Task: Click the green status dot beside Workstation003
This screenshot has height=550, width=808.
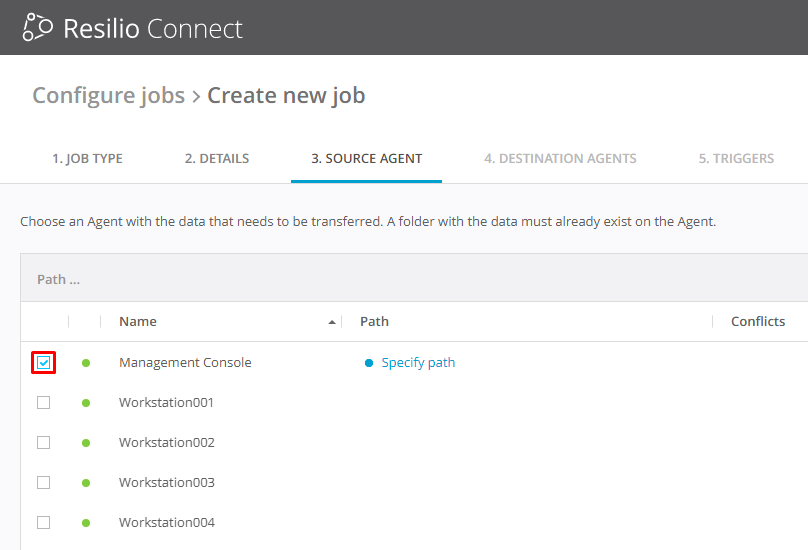Action: pos(86,483)
